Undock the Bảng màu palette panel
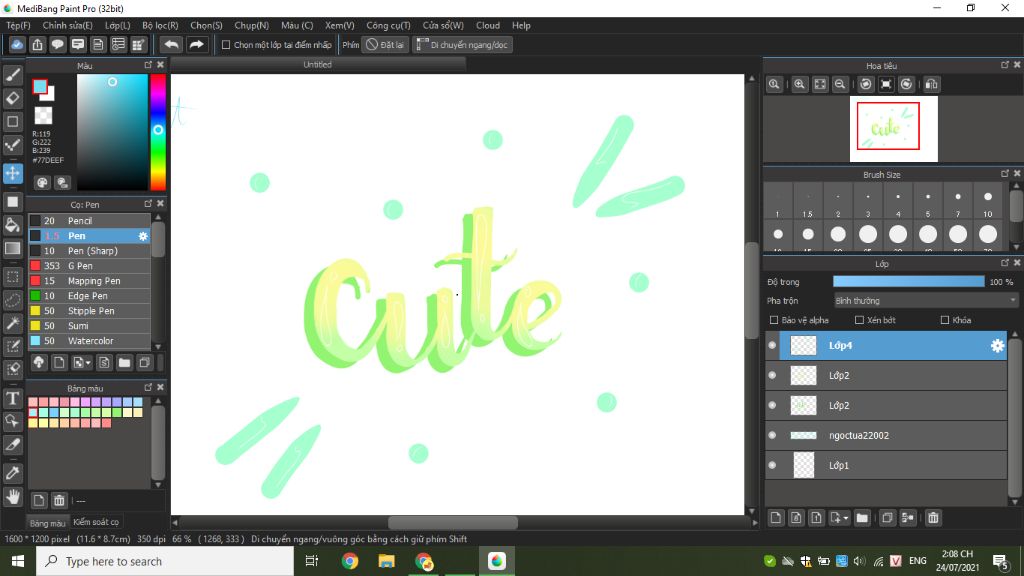This screenshot has height=576, width=1024. click(x=148, y=387)
